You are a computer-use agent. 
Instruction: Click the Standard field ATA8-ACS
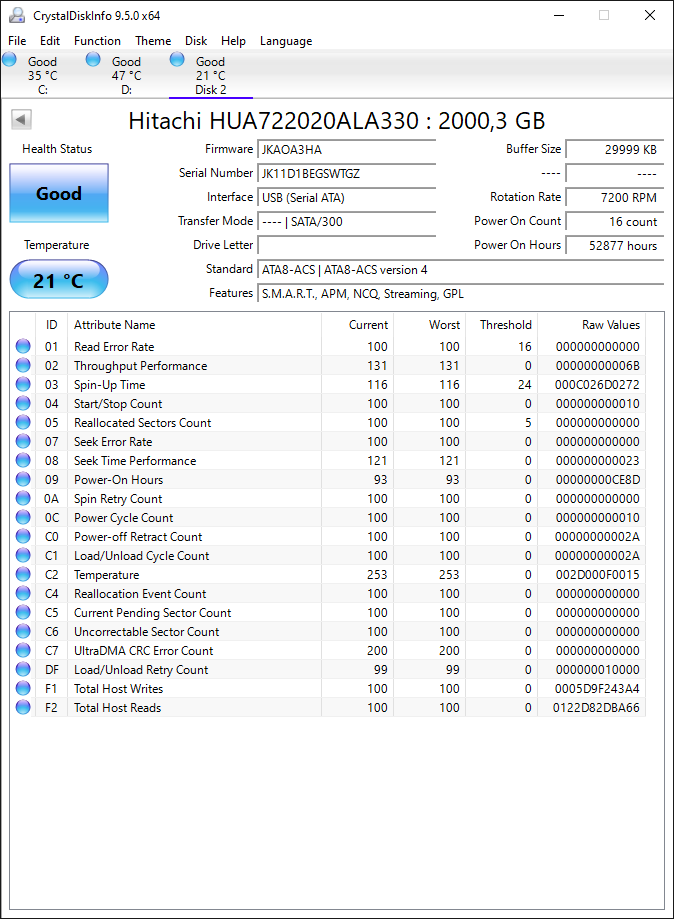tap(461, 270)
